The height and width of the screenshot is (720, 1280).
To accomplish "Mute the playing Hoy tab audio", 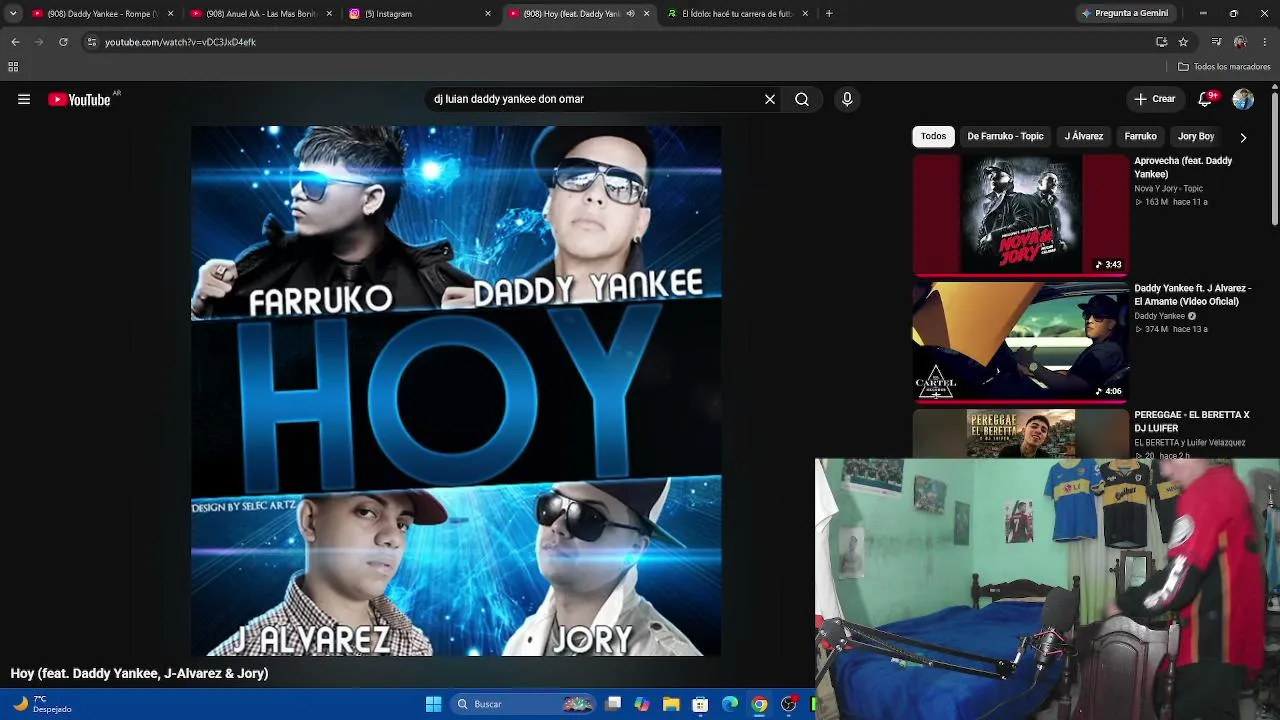I will (x=630, y=14).
